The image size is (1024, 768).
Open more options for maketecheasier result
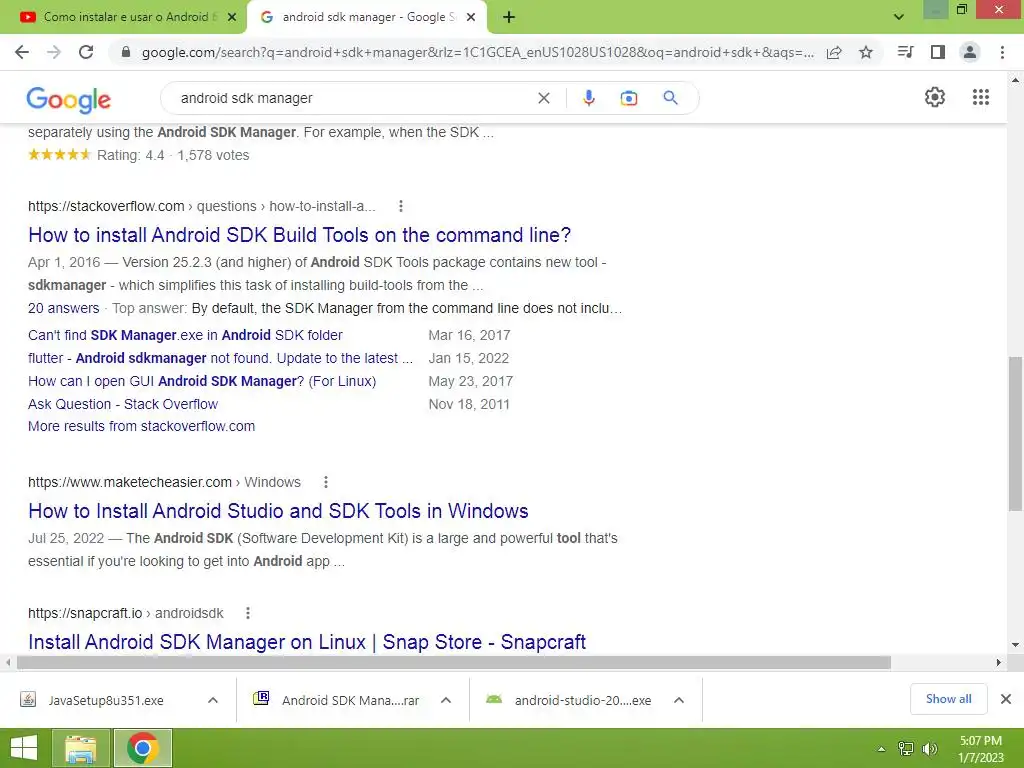pyautogui.click(x=326, y=482)
